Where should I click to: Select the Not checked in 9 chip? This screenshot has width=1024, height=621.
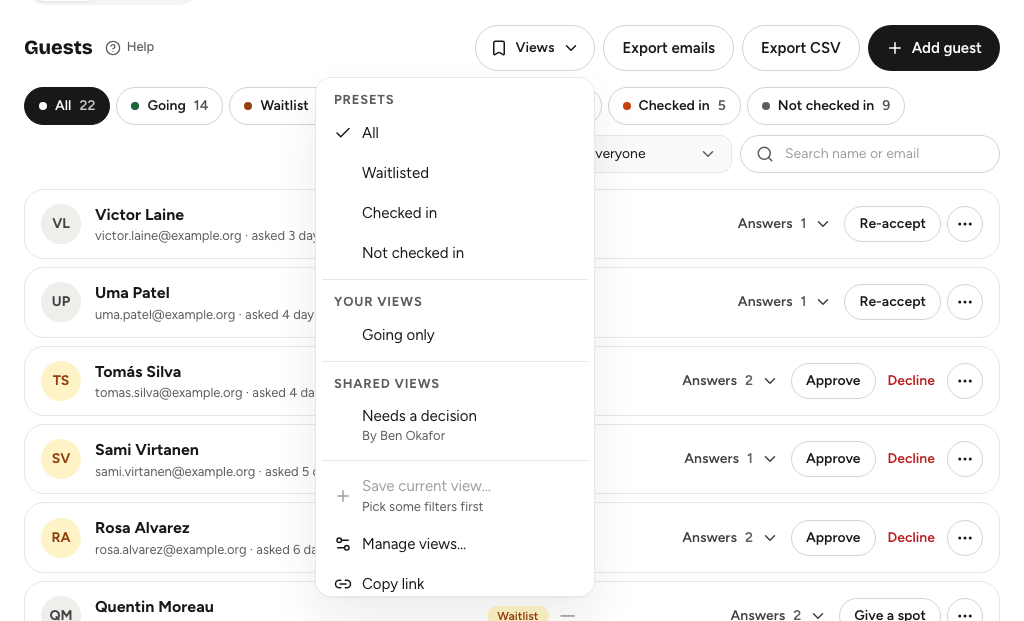[x=825, y=106]
